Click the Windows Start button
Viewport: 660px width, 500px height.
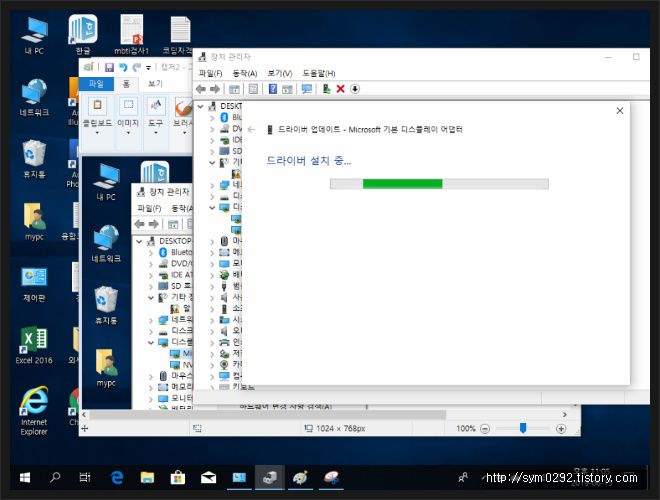25,477
